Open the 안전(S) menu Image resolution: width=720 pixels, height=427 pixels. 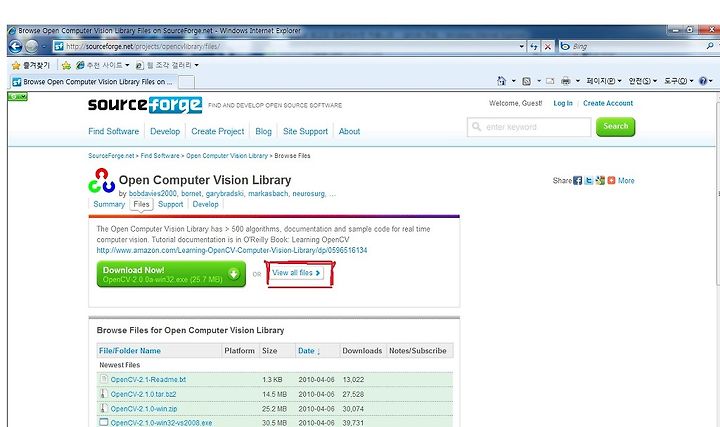tap(642, 81)
